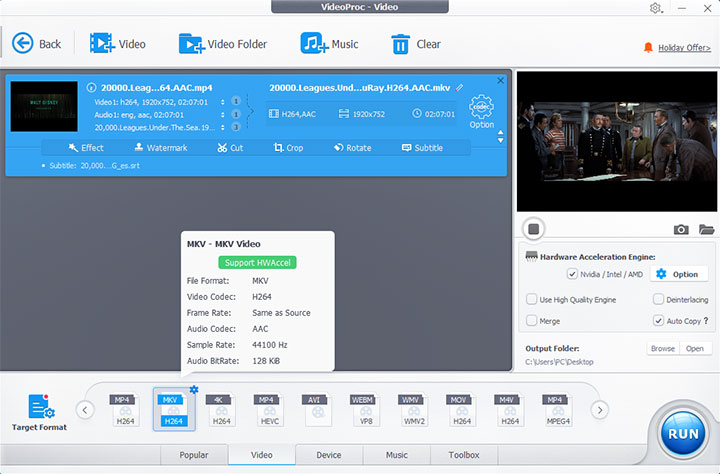
Task: Open the output folder
Action: 695,349
